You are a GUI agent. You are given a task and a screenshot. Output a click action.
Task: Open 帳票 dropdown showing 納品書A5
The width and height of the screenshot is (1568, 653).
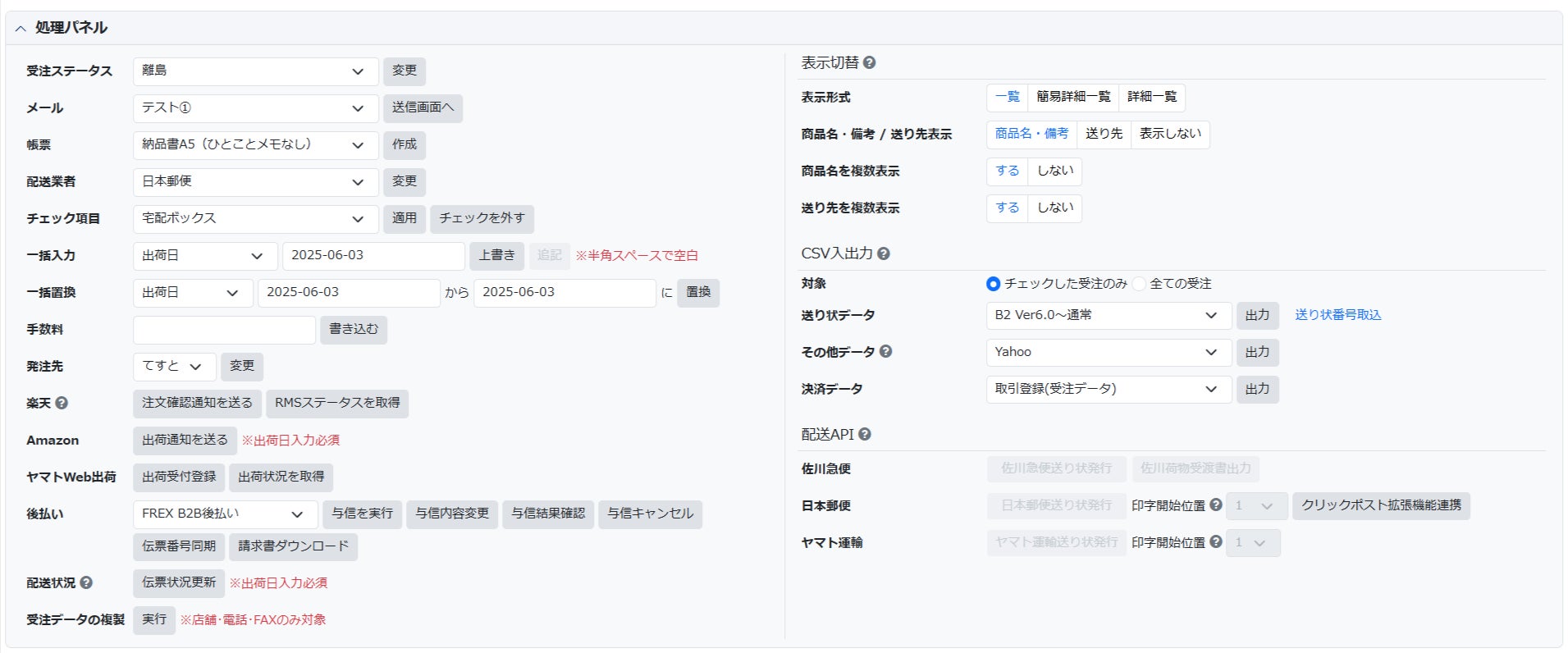tap(255, 145)
